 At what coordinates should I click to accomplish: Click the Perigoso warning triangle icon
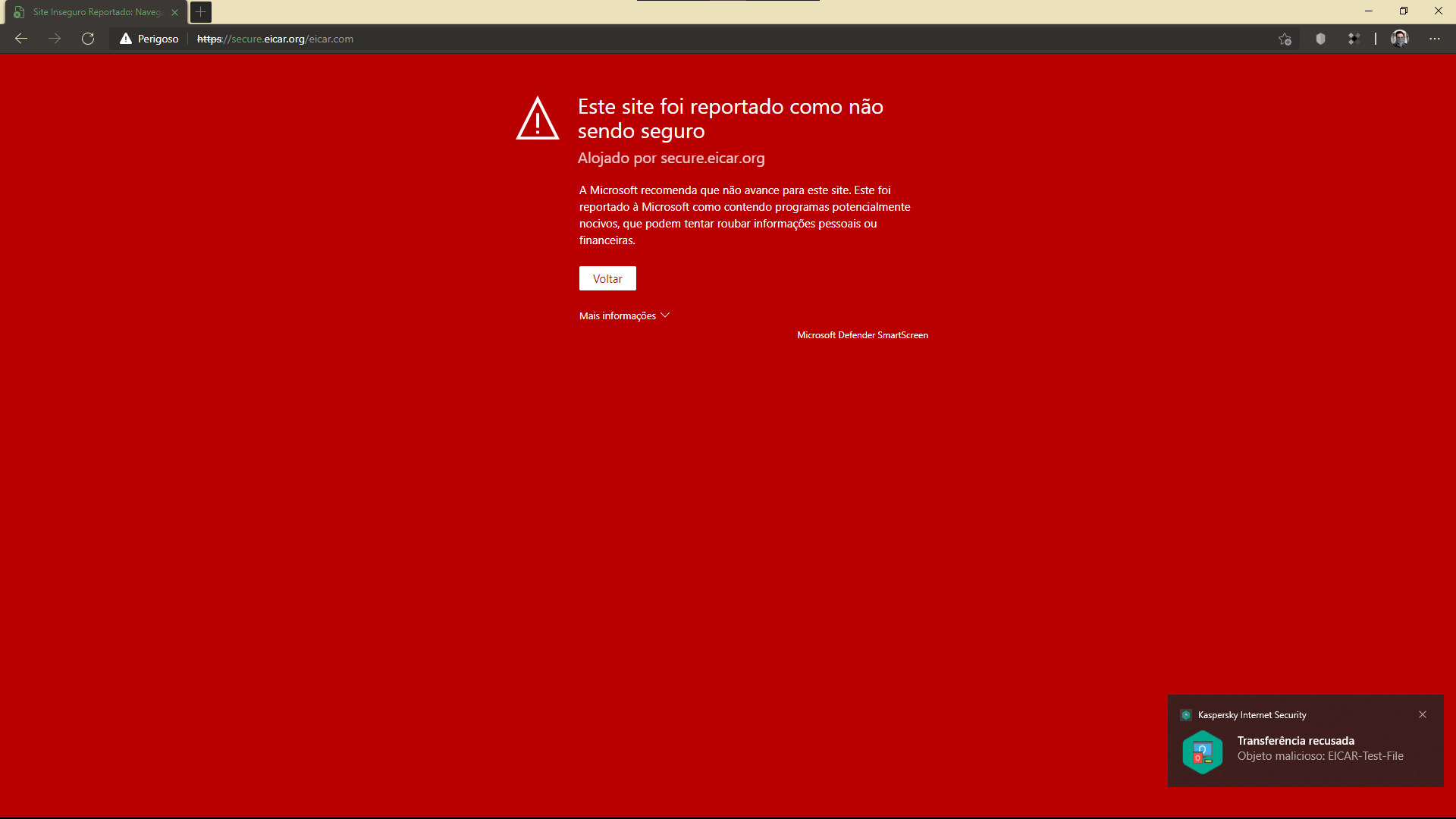(126, 39)
